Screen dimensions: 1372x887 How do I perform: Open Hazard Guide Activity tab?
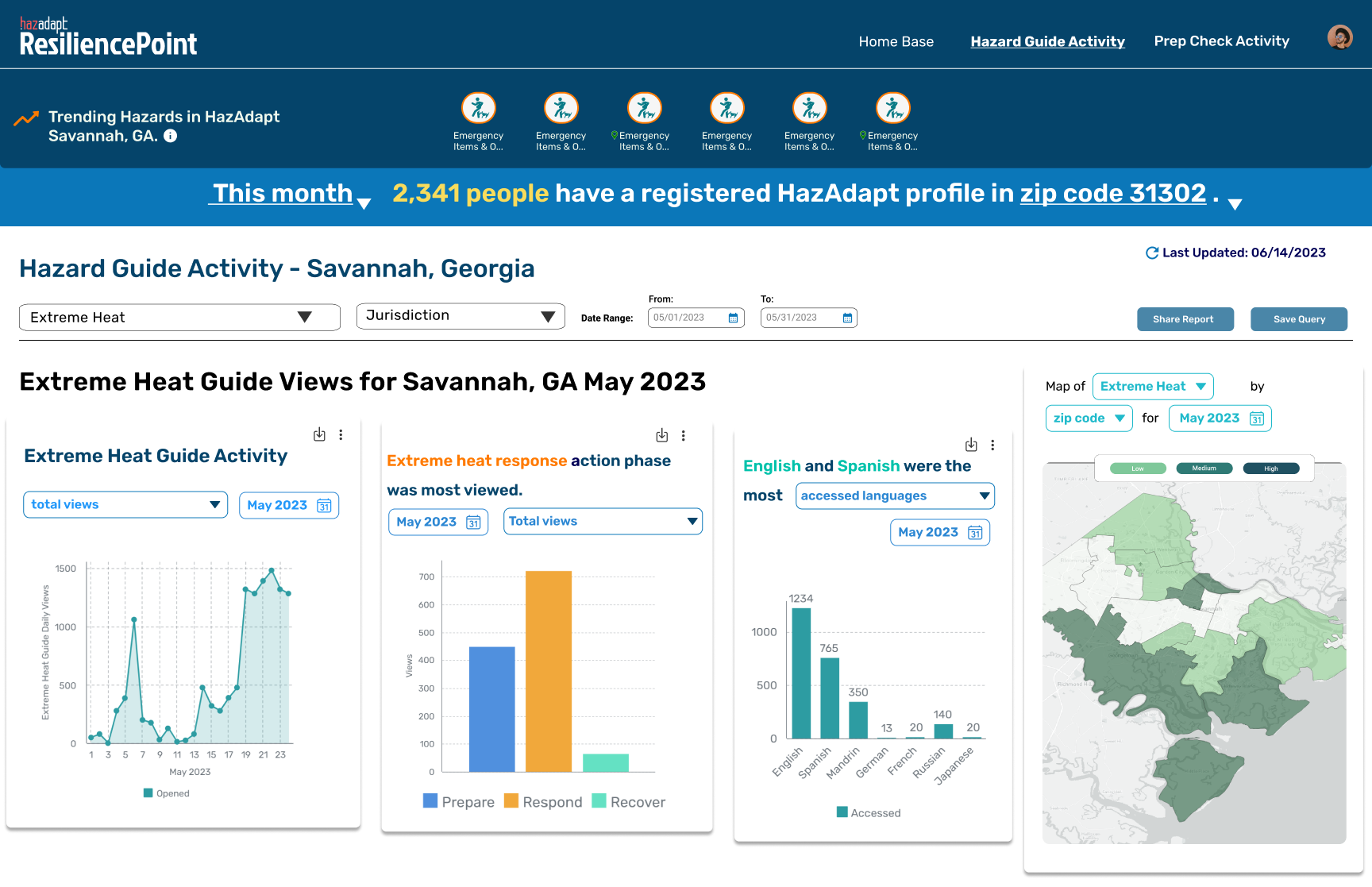pyautogui.click(x=1047, y=41)
